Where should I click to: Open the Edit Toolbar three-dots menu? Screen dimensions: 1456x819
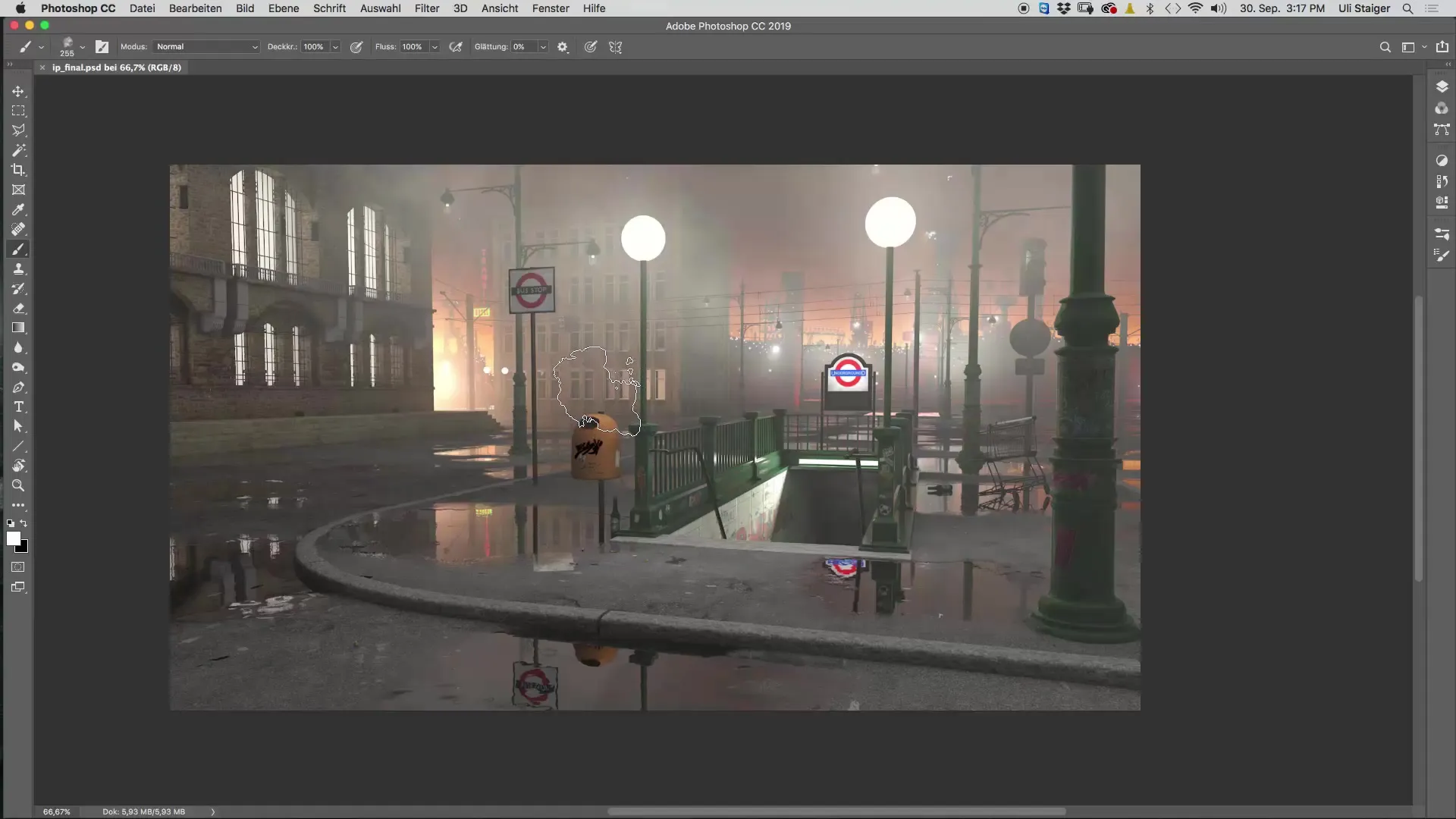[18, 505]
